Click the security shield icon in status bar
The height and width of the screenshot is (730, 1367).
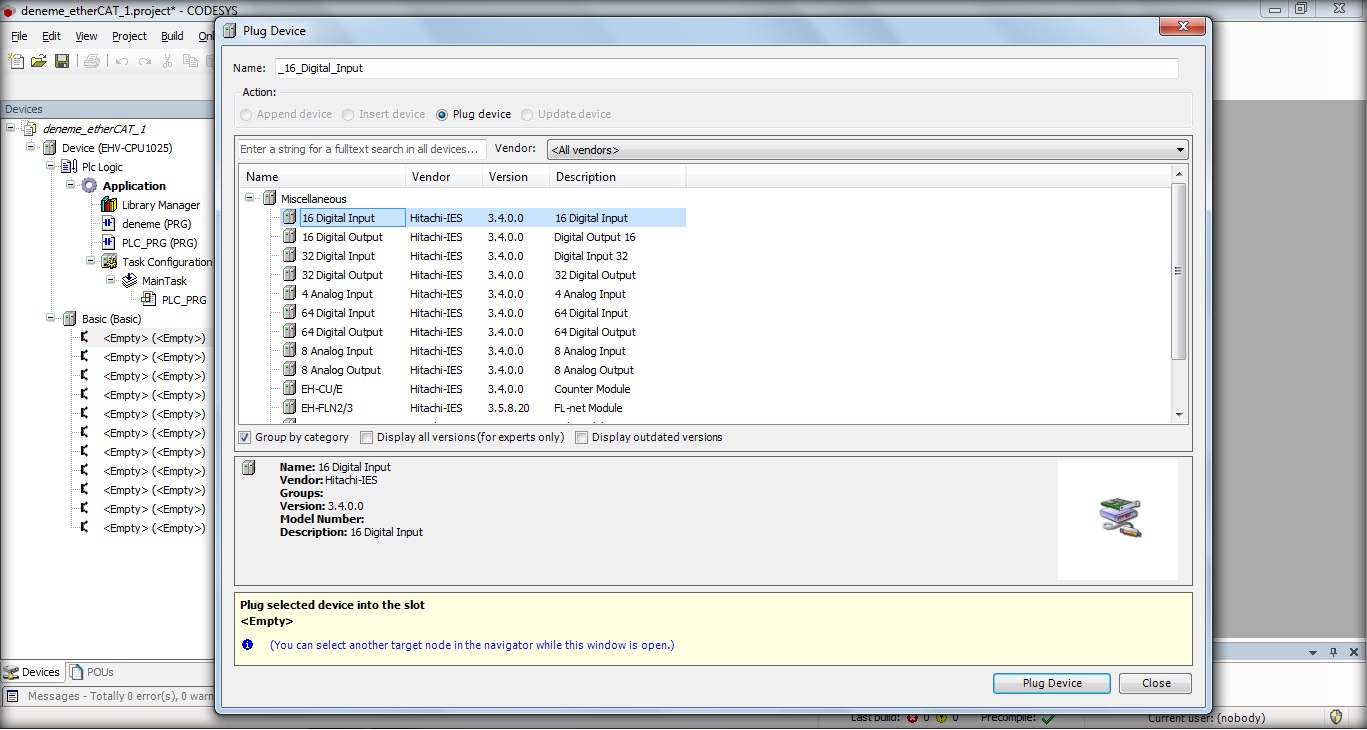click(x=1337, y=717)
